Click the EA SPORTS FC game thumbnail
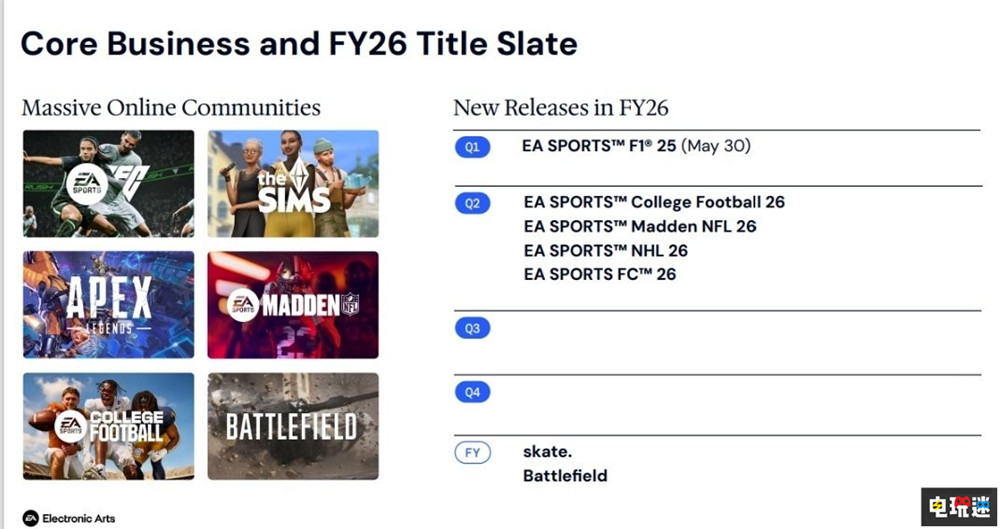 (108, 184)
